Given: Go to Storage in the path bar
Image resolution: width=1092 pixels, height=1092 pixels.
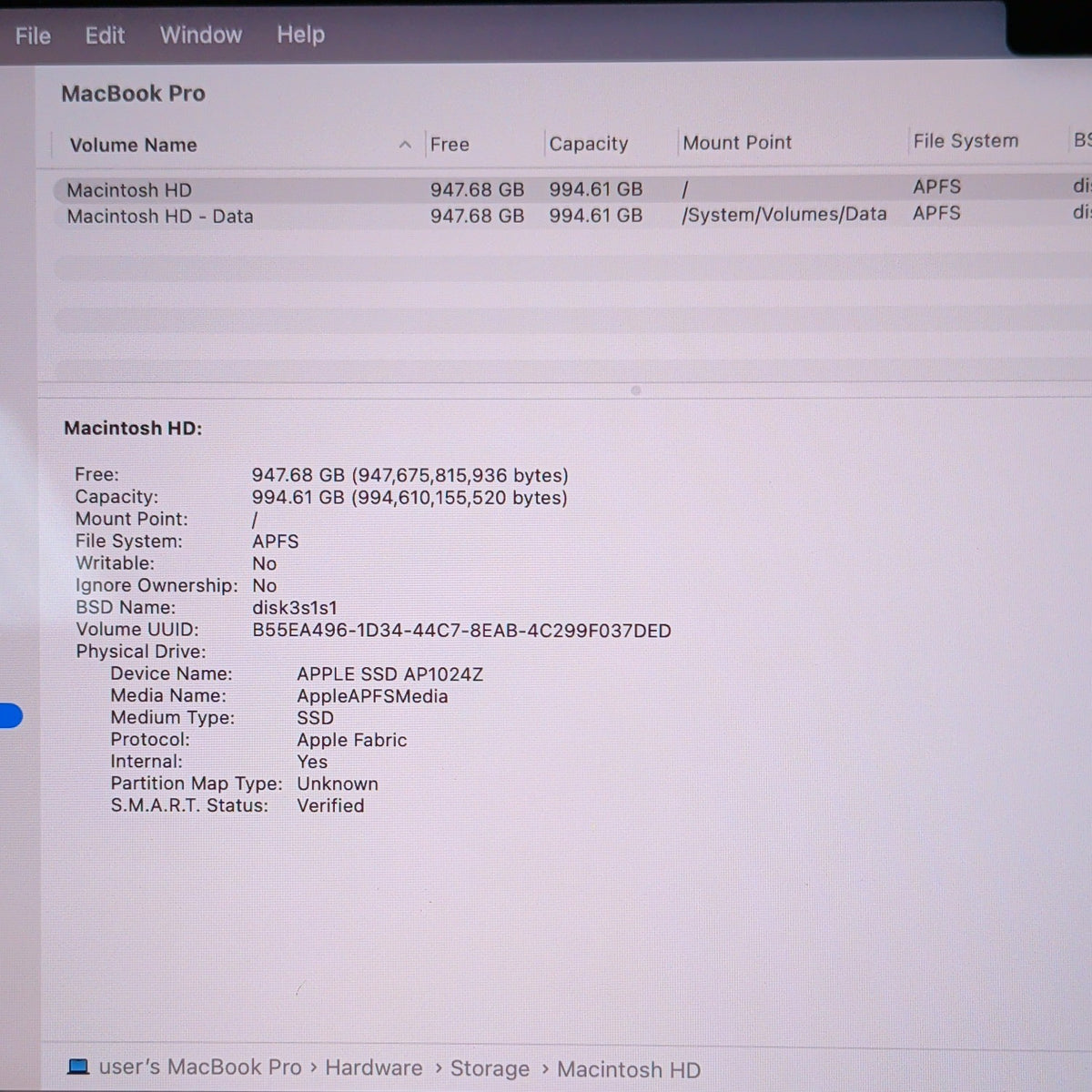Looking at the screenshot, I should tap(490, 1068).
